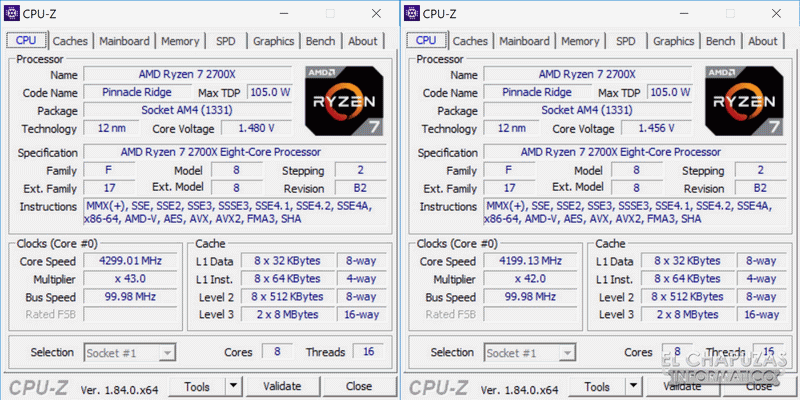The width and height of the screenshot is (800, 400).
Task: Select the CPU tab in right window
Action: [426, 40]
